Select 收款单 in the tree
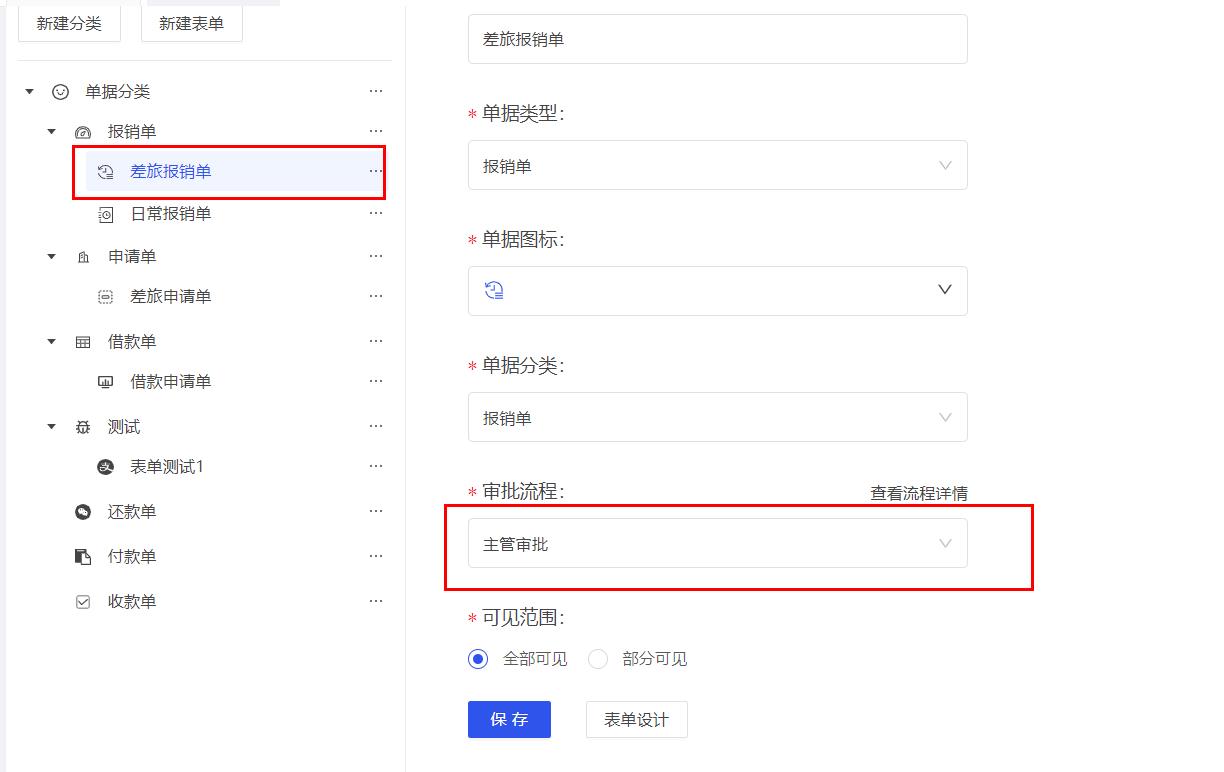The height and width of the screenshot is (772, 1224). pyautogui.click(x=132, y=602)
